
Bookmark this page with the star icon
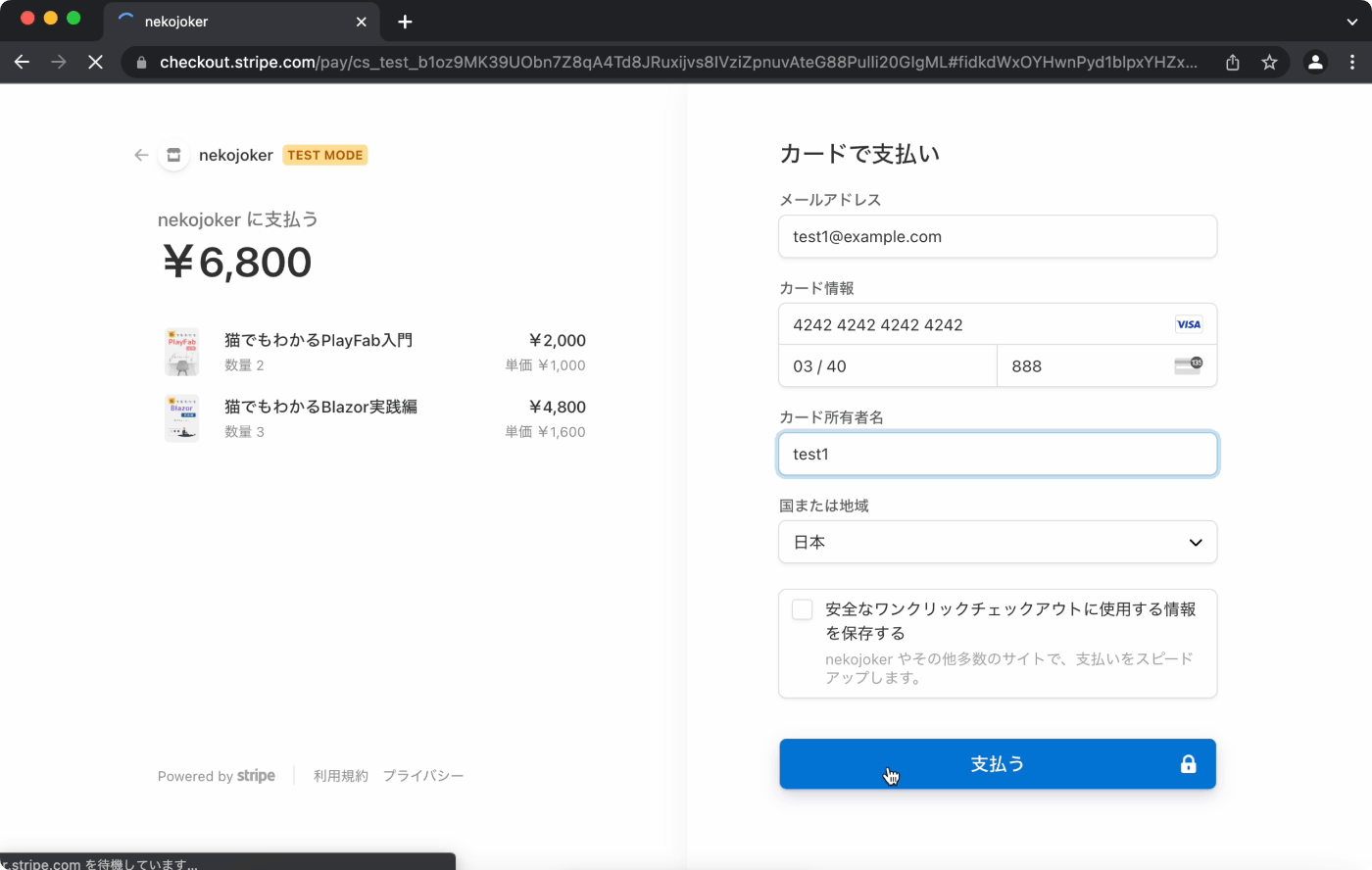point(1269,62)
